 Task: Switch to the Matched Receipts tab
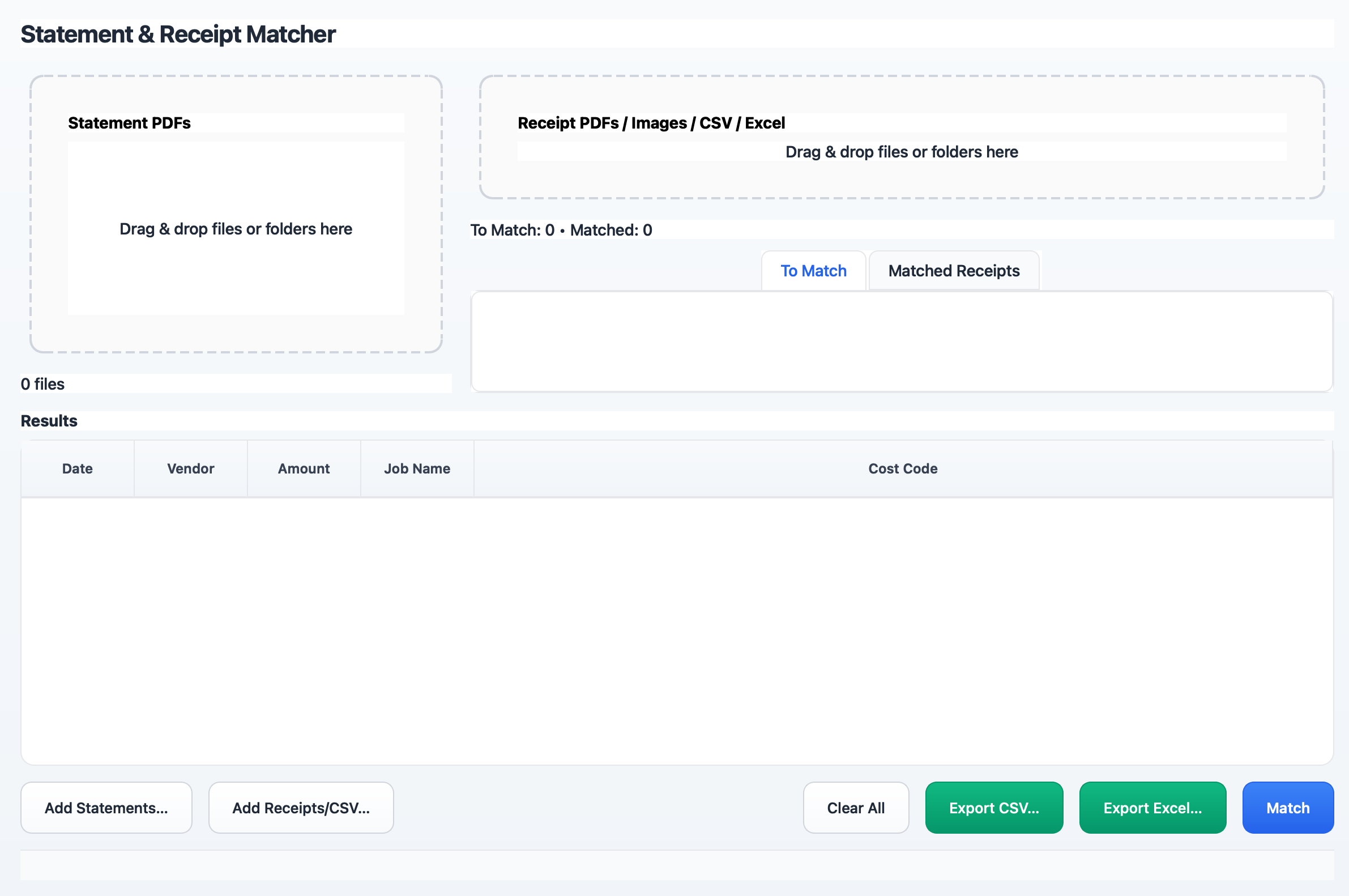click(x=953, y=270)
